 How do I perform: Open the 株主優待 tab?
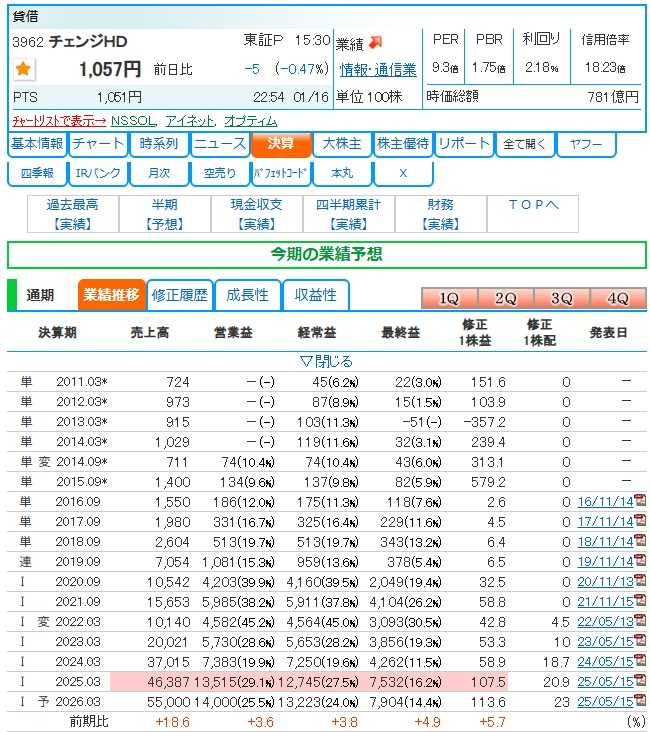403,144
